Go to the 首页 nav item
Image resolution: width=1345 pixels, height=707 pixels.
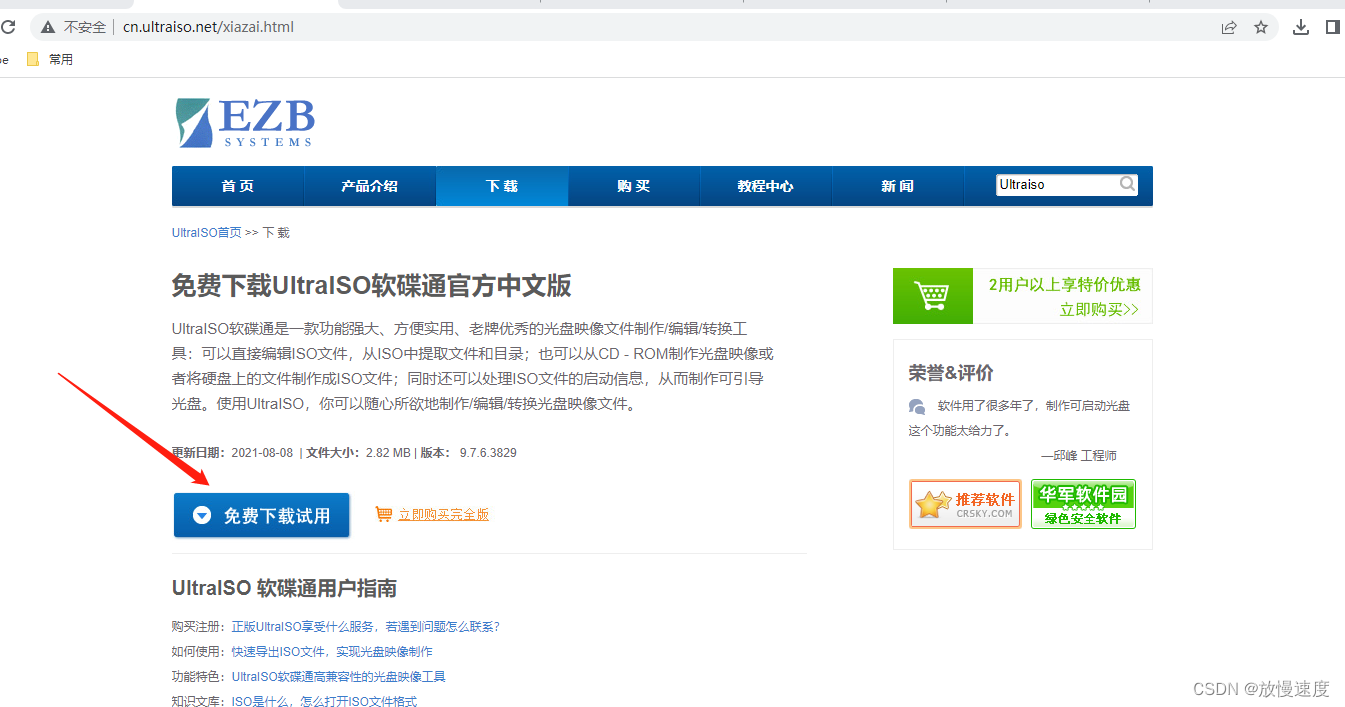point(238,186)
